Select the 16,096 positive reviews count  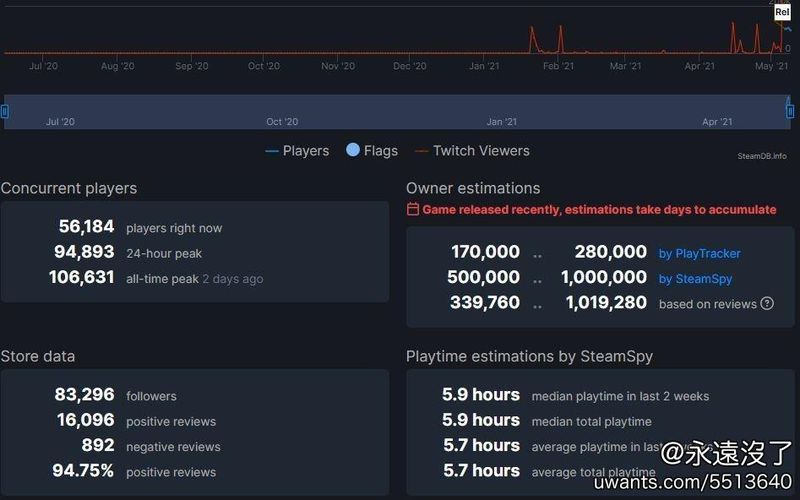pyautogui.click(x=86, y=420)
